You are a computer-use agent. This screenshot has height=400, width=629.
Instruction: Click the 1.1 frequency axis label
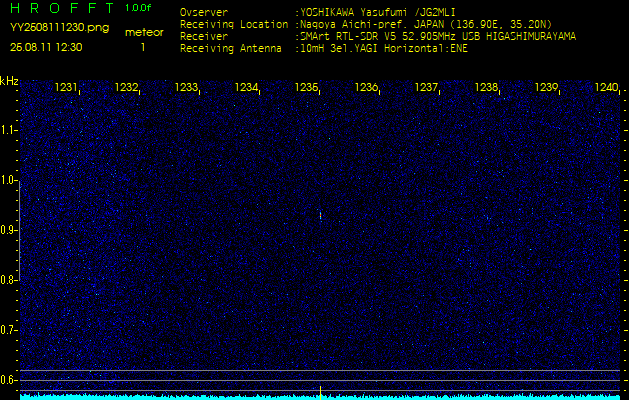pos(8,130)
